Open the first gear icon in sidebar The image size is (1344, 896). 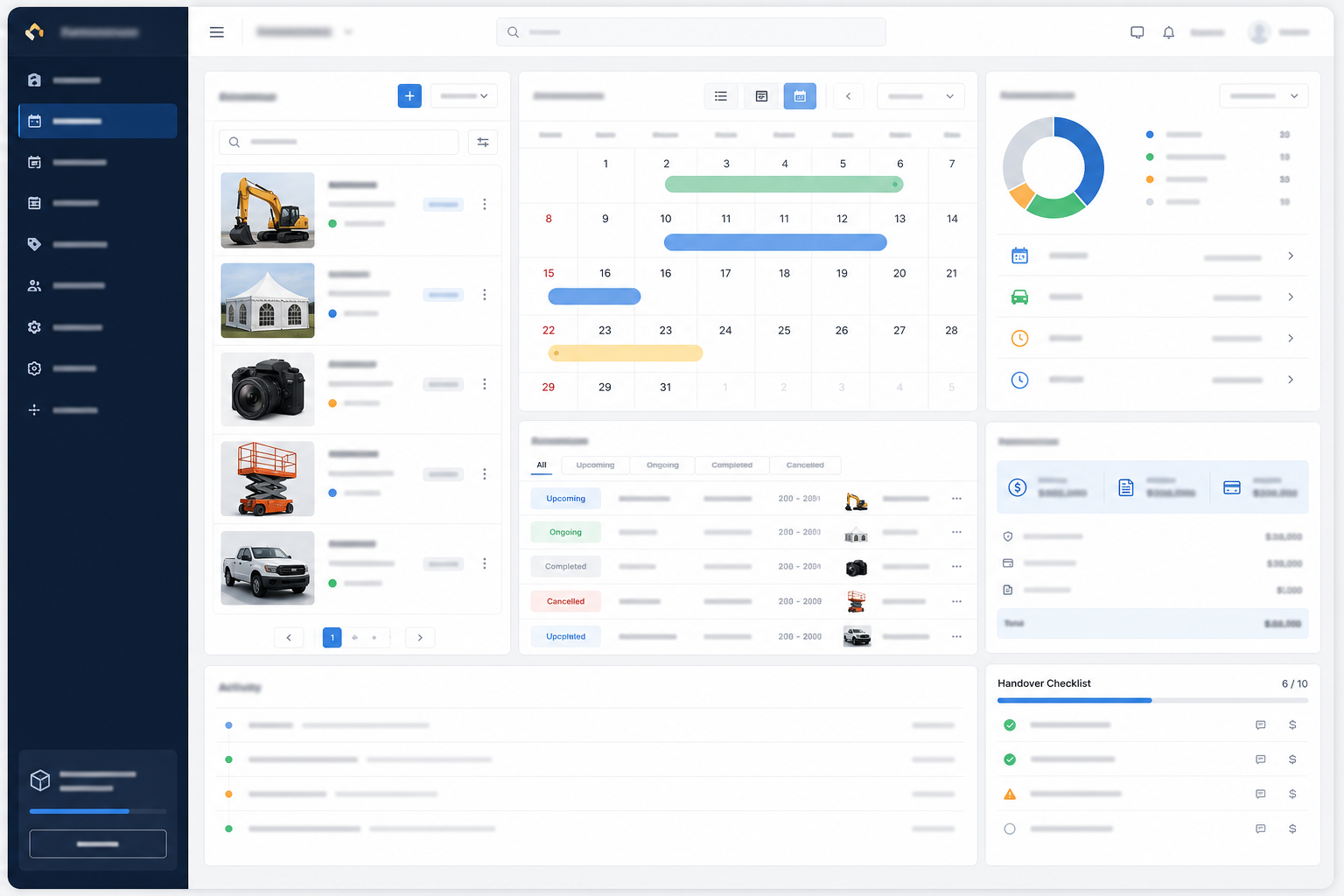(34, 327)
